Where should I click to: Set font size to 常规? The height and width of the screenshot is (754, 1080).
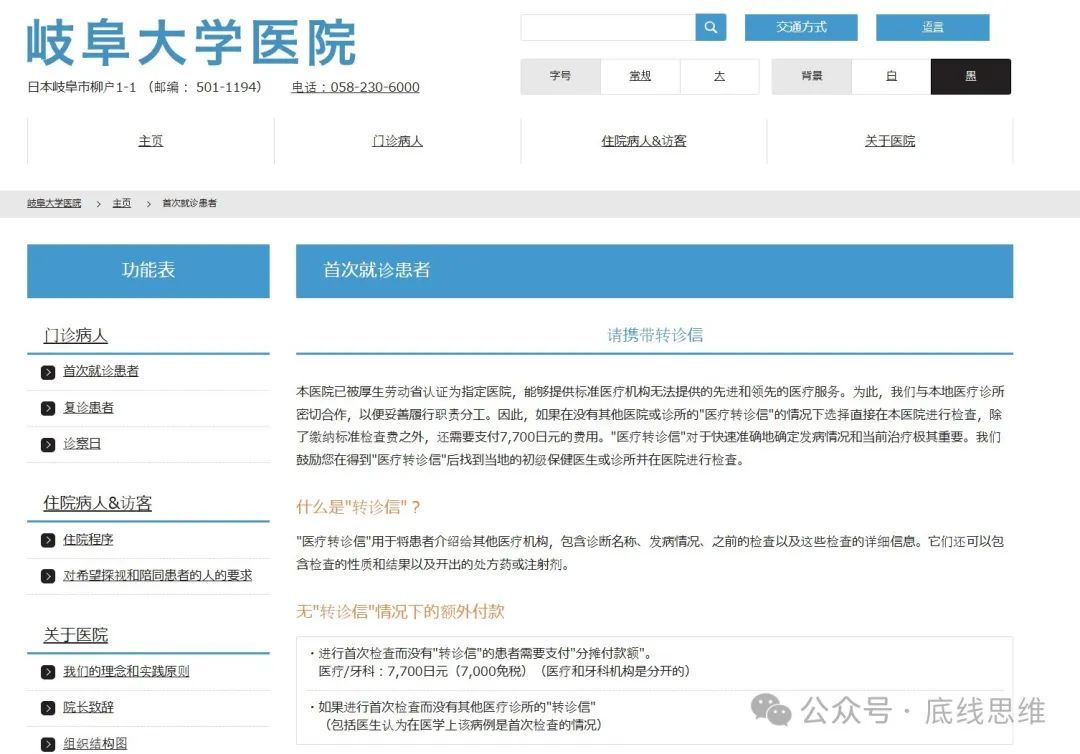click(x=640, y=76)
